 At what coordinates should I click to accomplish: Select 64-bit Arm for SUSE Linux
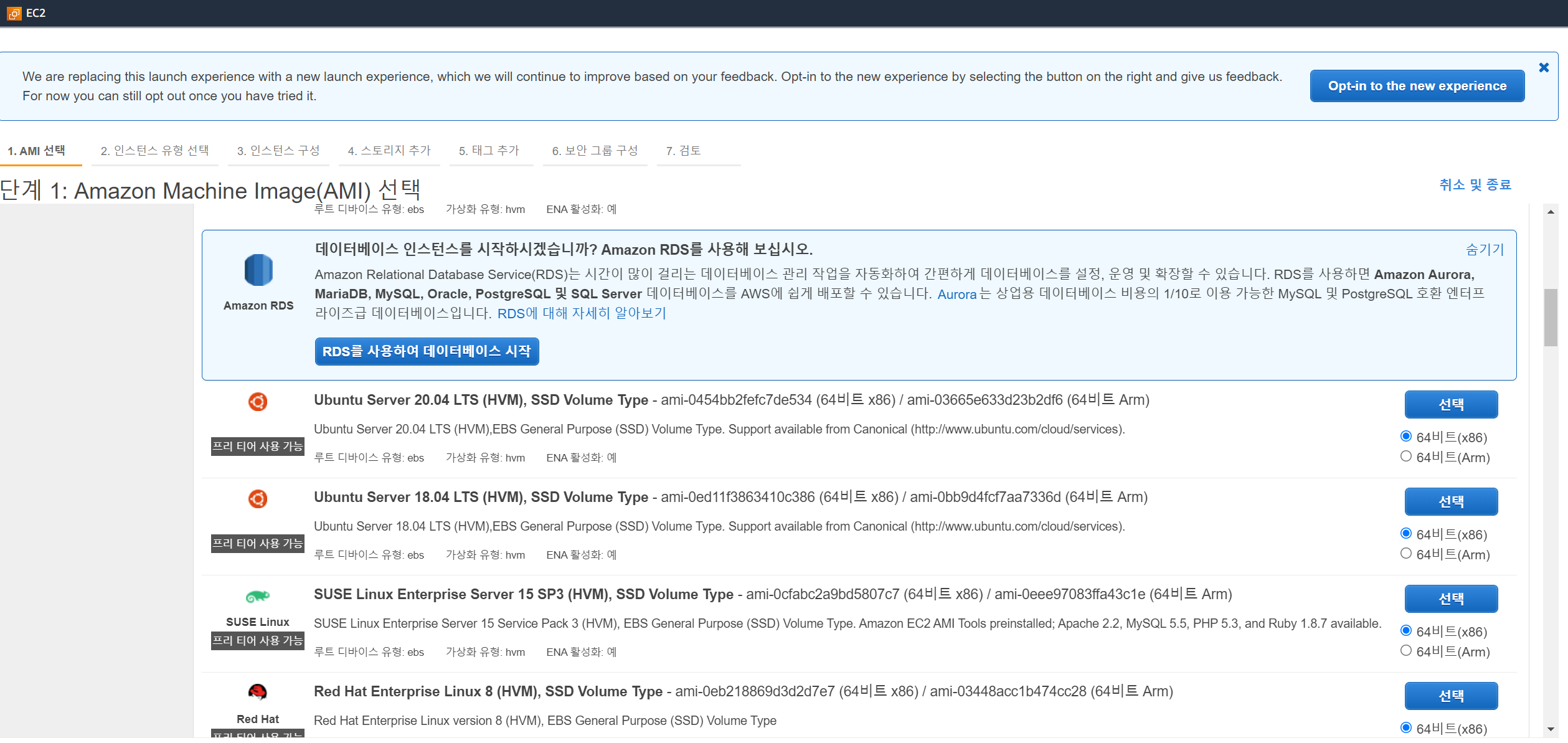click(1405, 651)
